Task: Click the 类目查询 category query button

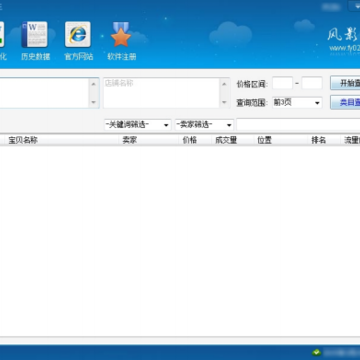Action: [345, 102]
